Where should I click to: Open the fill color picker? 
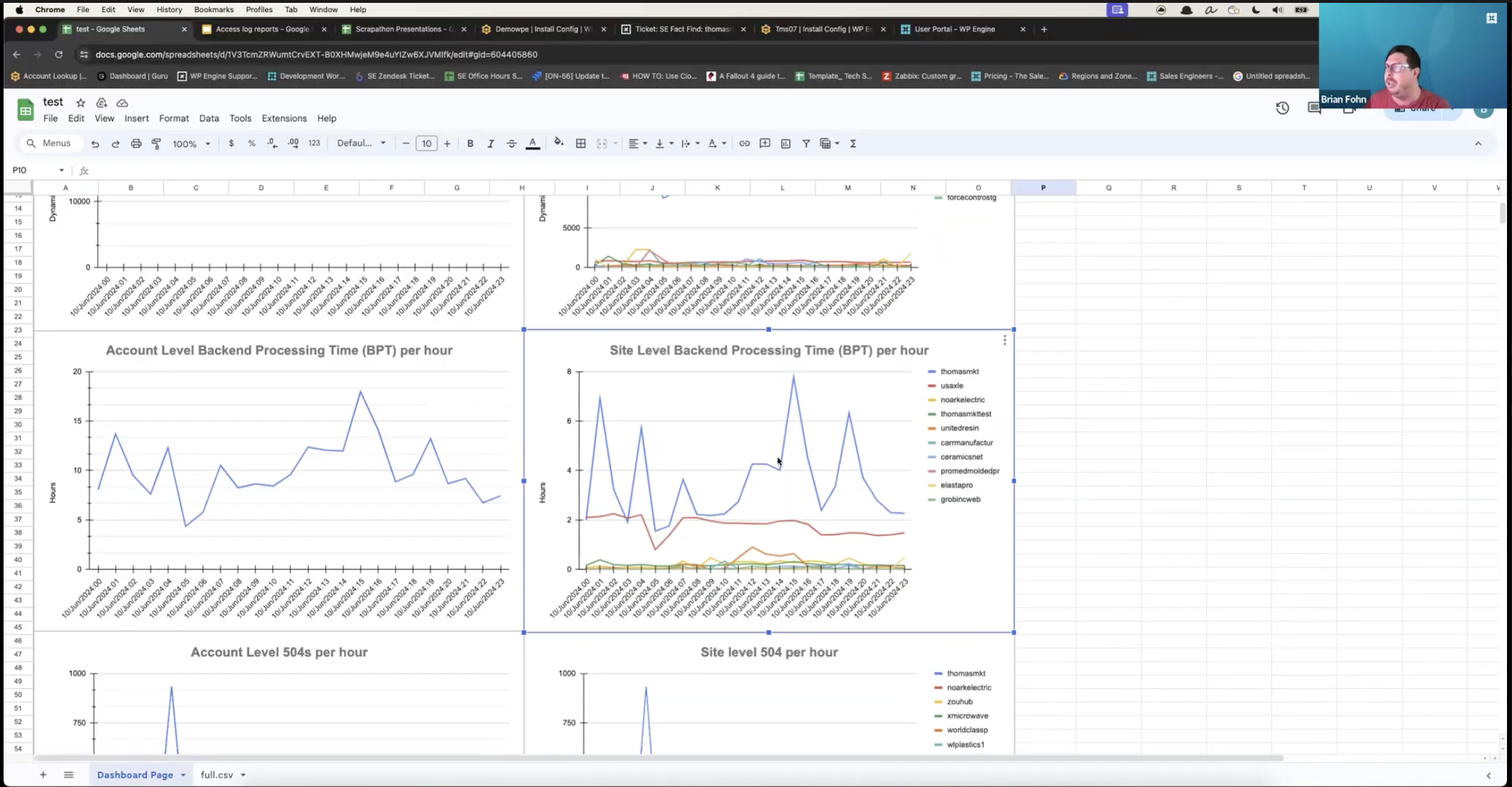tap(558, 143)
